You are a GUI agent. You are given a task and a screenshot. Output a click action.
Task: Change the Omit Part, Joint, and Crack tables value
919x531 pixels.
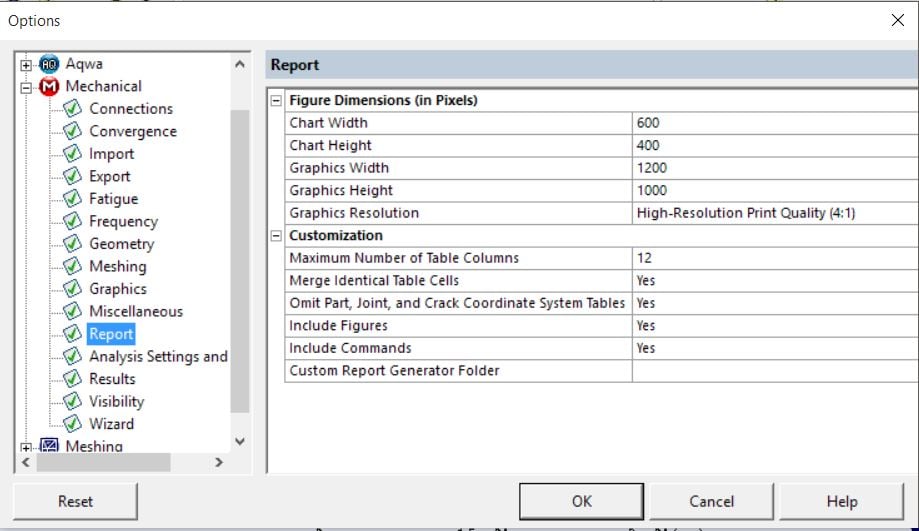coord(775,303)
